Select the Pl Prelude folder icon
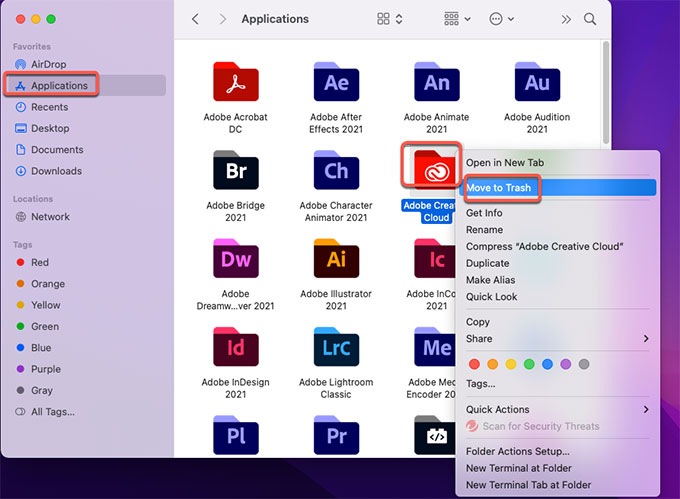 pos(235,435)
